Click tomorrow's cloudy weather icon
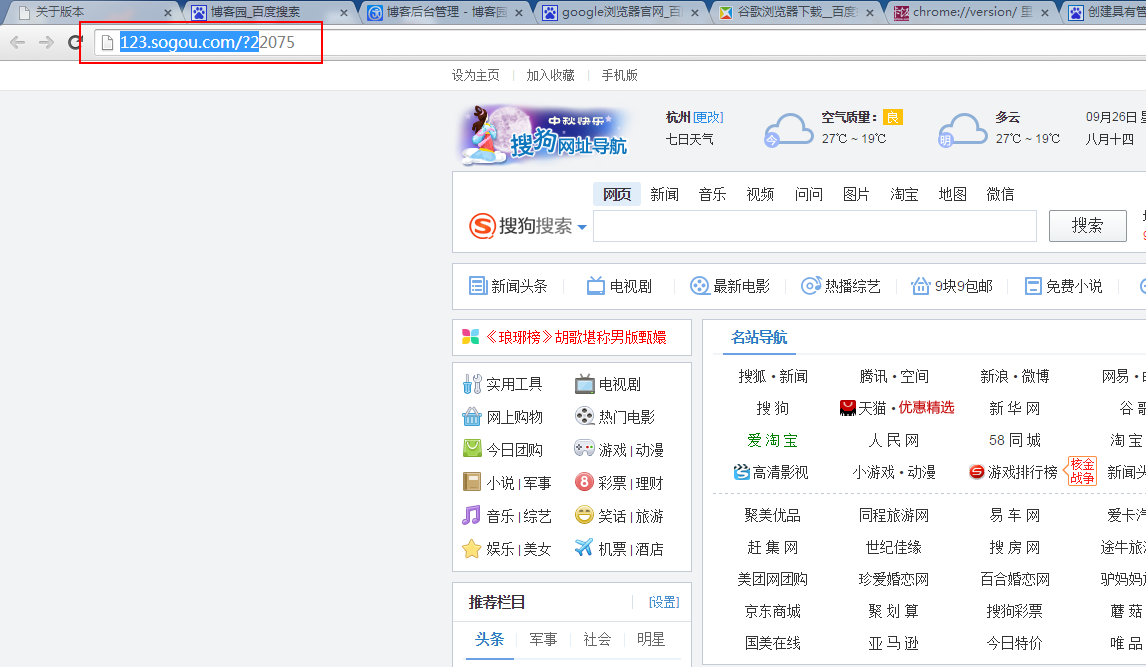 [x=963, y=131]
